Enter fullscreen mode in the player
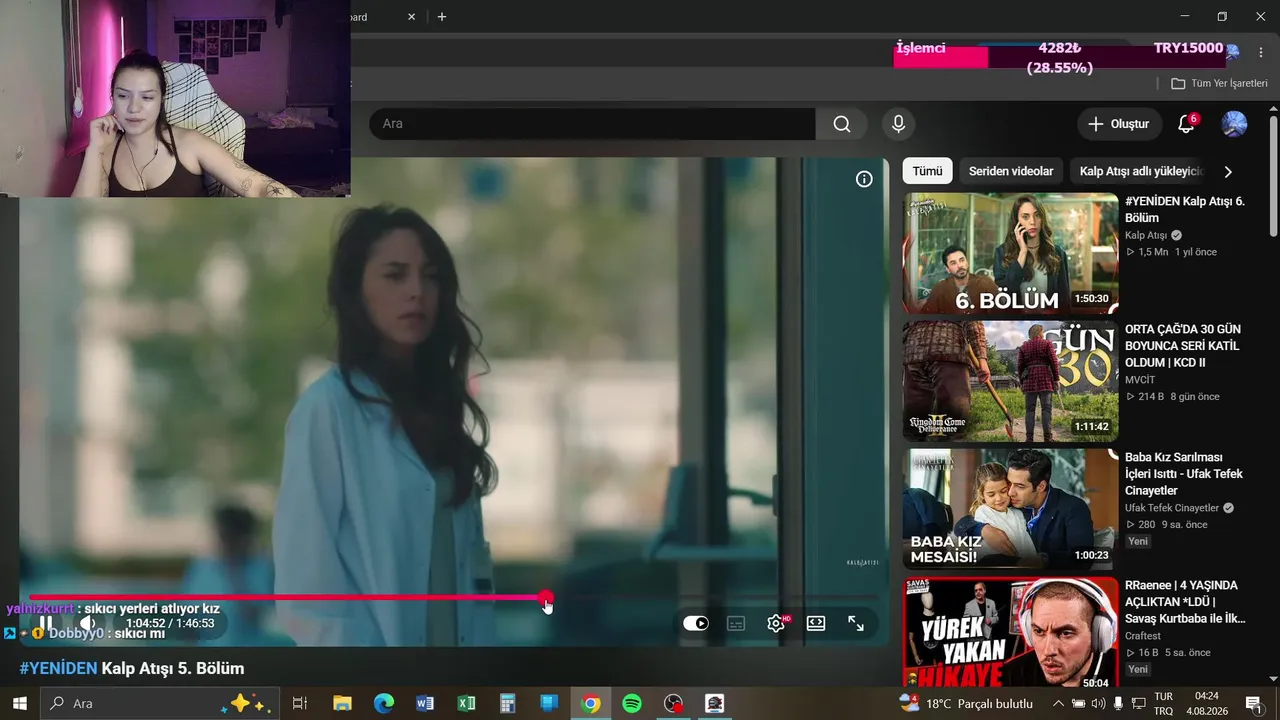Screen dimensions: 1280x720 click(856, 623)
